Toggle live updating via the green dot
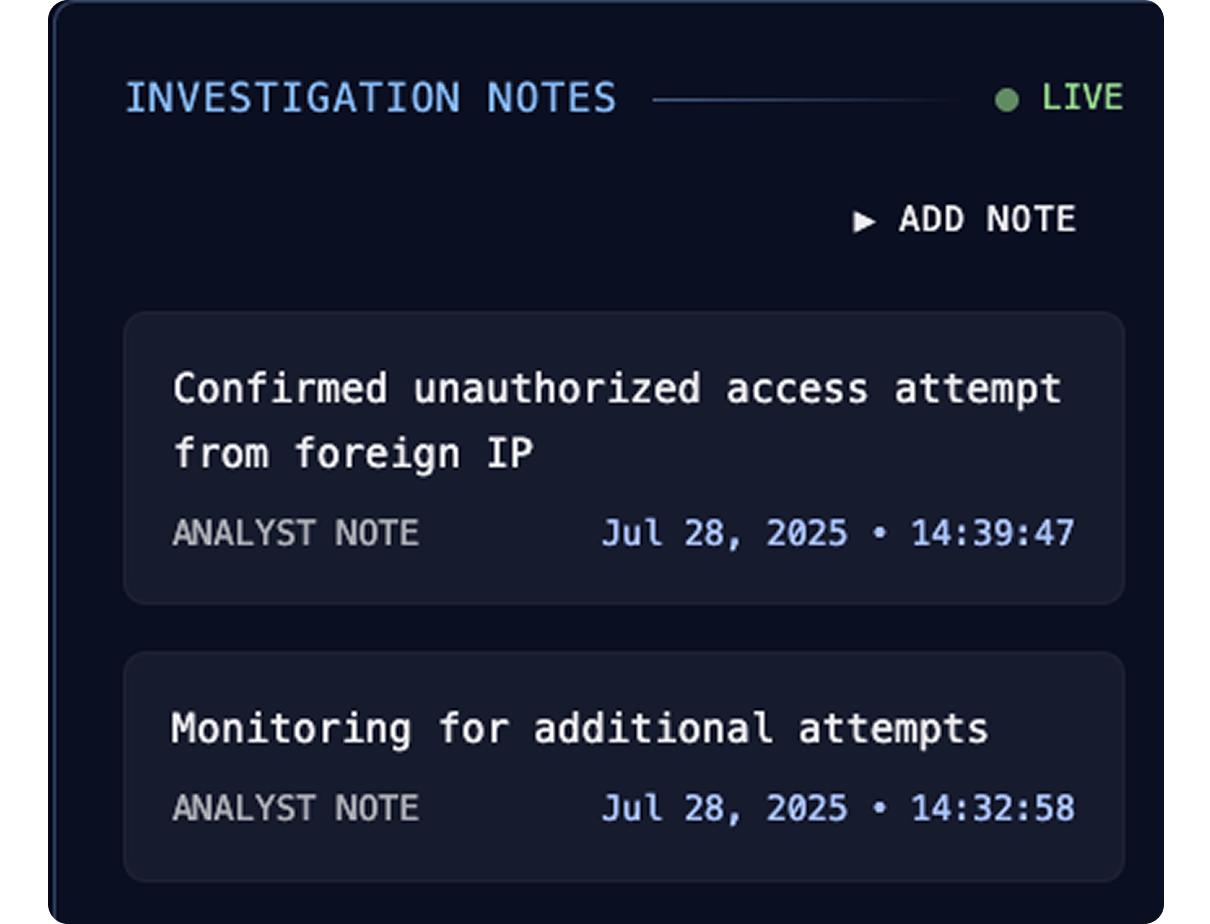The width and height of the screenshot is (1210, 924). (x=1006, y=97)
